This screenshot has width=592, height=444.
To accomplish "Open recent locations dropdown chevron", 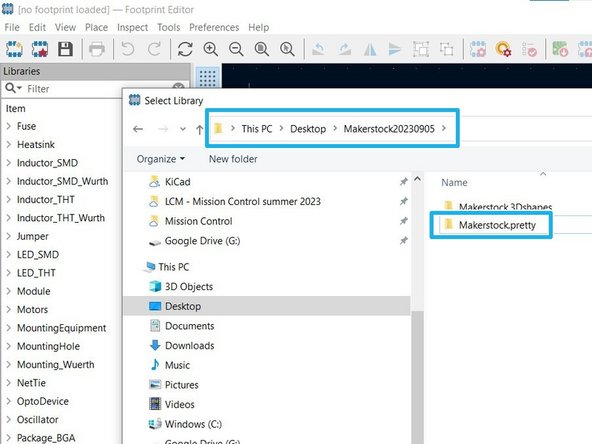I will click(x=183, y=129).
